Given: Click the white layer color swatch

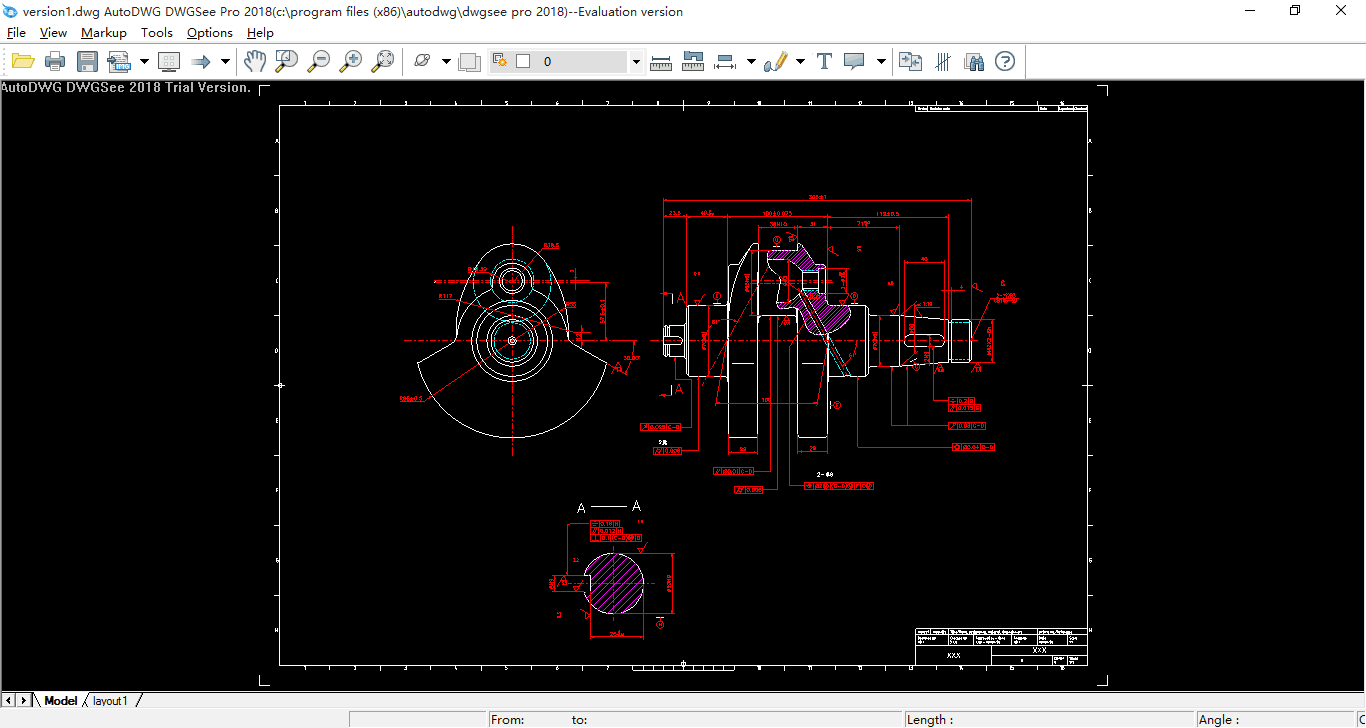Looking at the screenshot, I should coord(523,61).
